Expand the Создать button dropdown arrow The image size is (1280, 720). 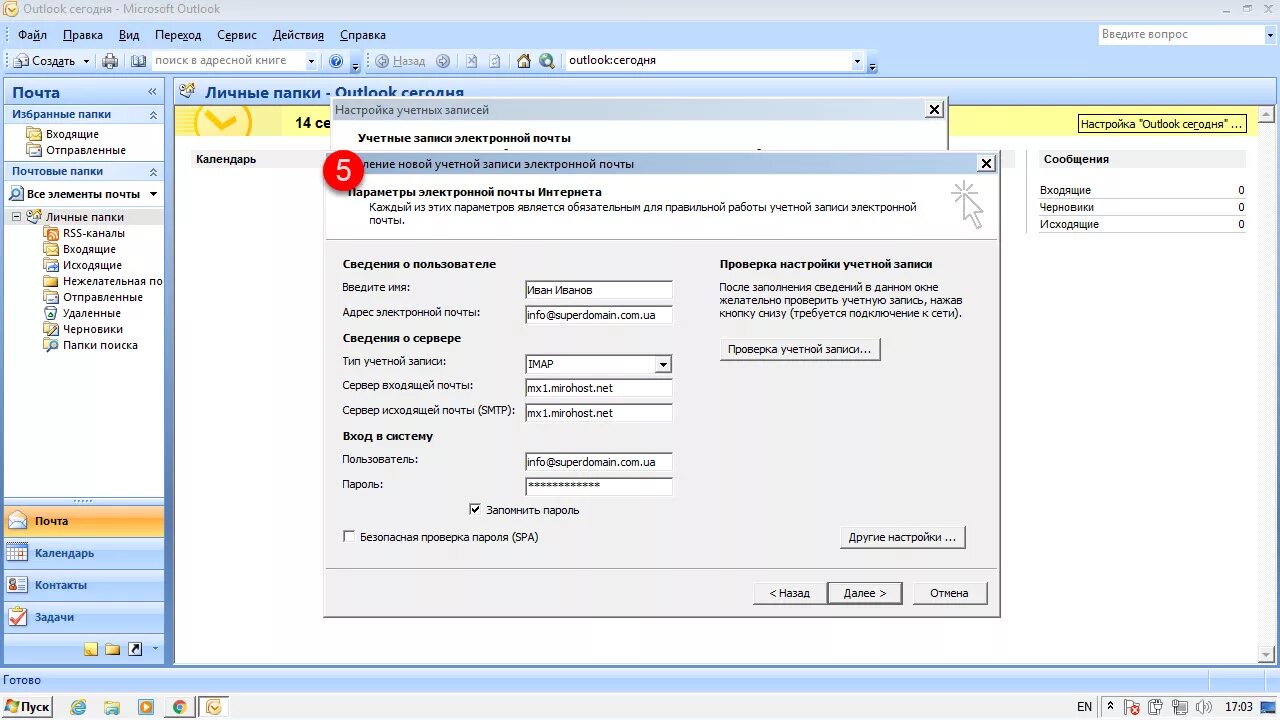pos(86,61)
